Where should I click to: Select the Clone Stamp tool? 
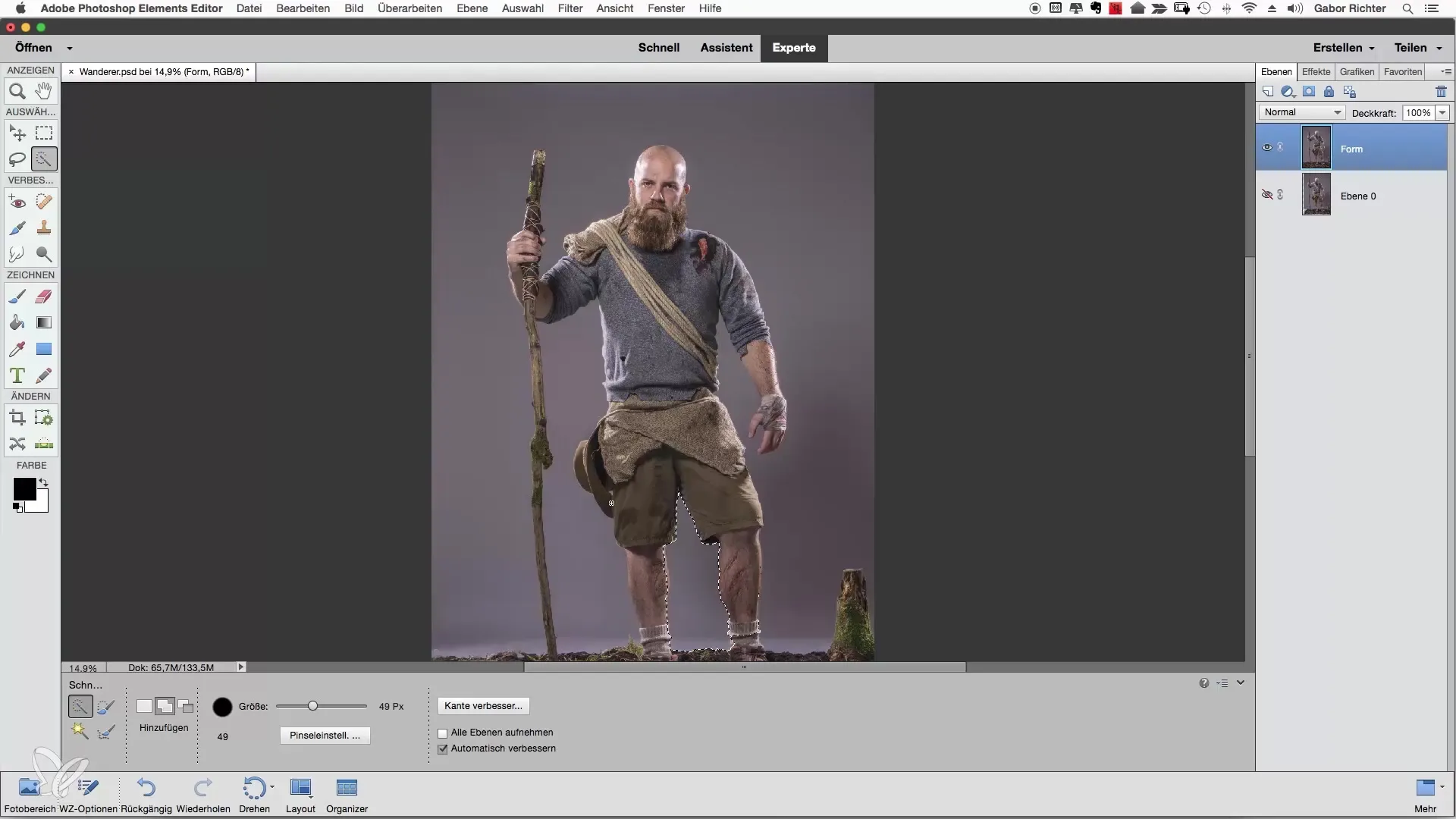pyautogui.click(x=44, y=227)
